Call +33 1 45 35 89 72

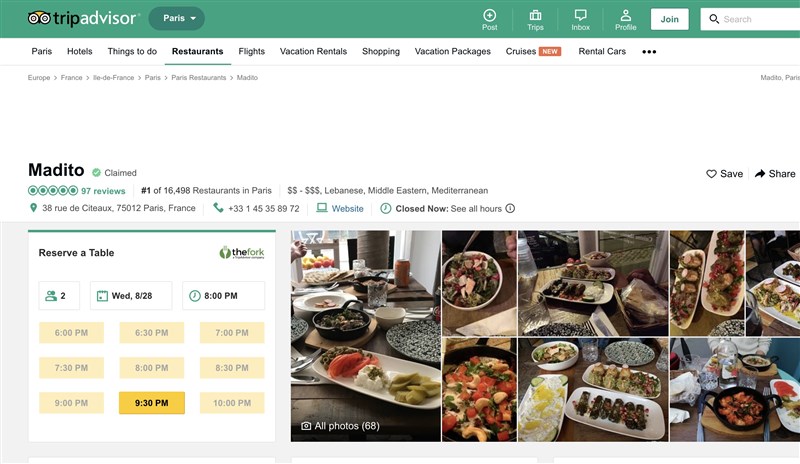264,208
